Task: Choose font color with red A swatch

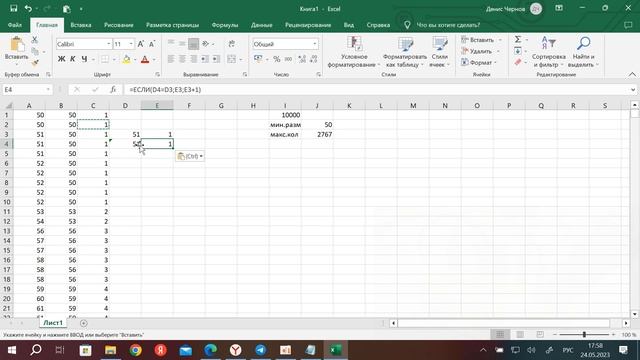Action: click(144, 59)
